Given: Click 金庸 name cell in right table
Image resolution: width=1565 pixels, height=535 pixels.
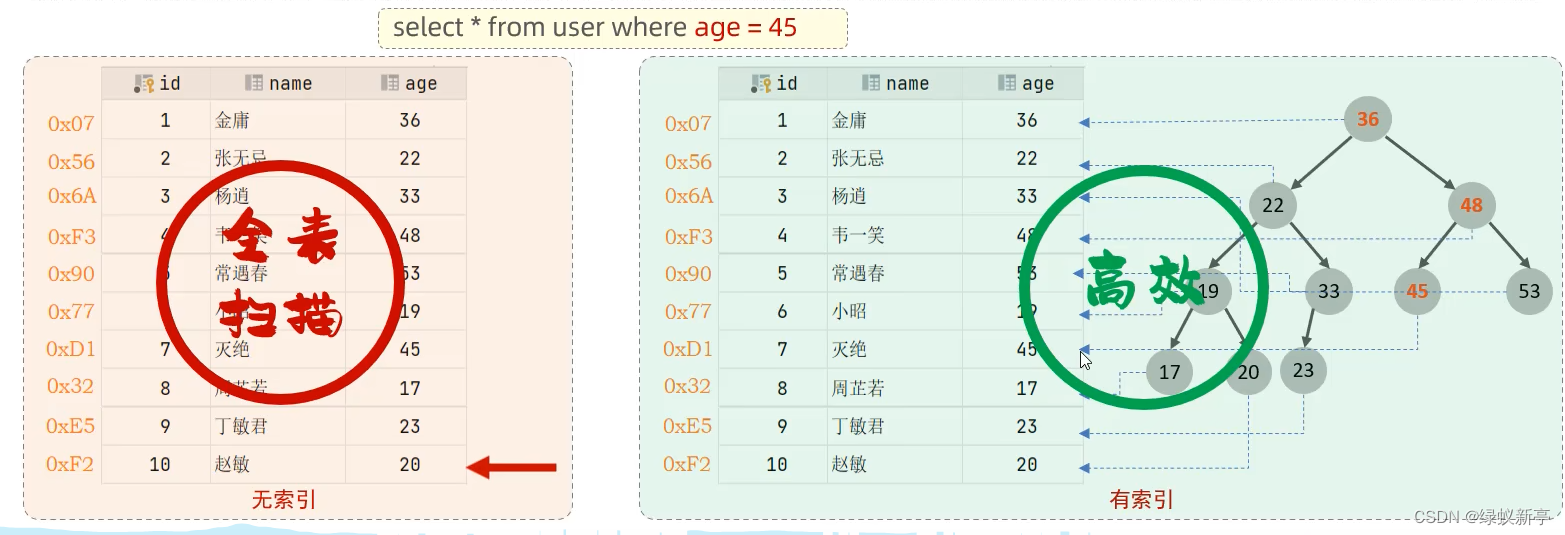Looking at the screenshot, I should click(895, 120).
